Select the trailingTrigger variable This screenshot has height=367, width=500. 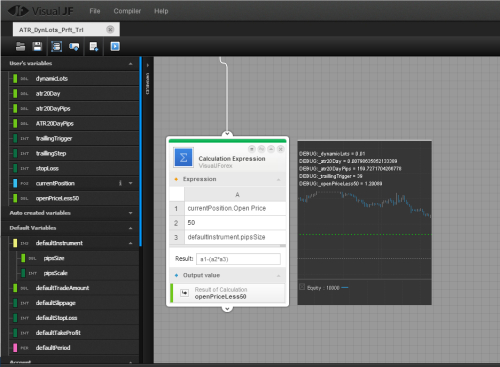pyautogui.click(x=73, y=138)
